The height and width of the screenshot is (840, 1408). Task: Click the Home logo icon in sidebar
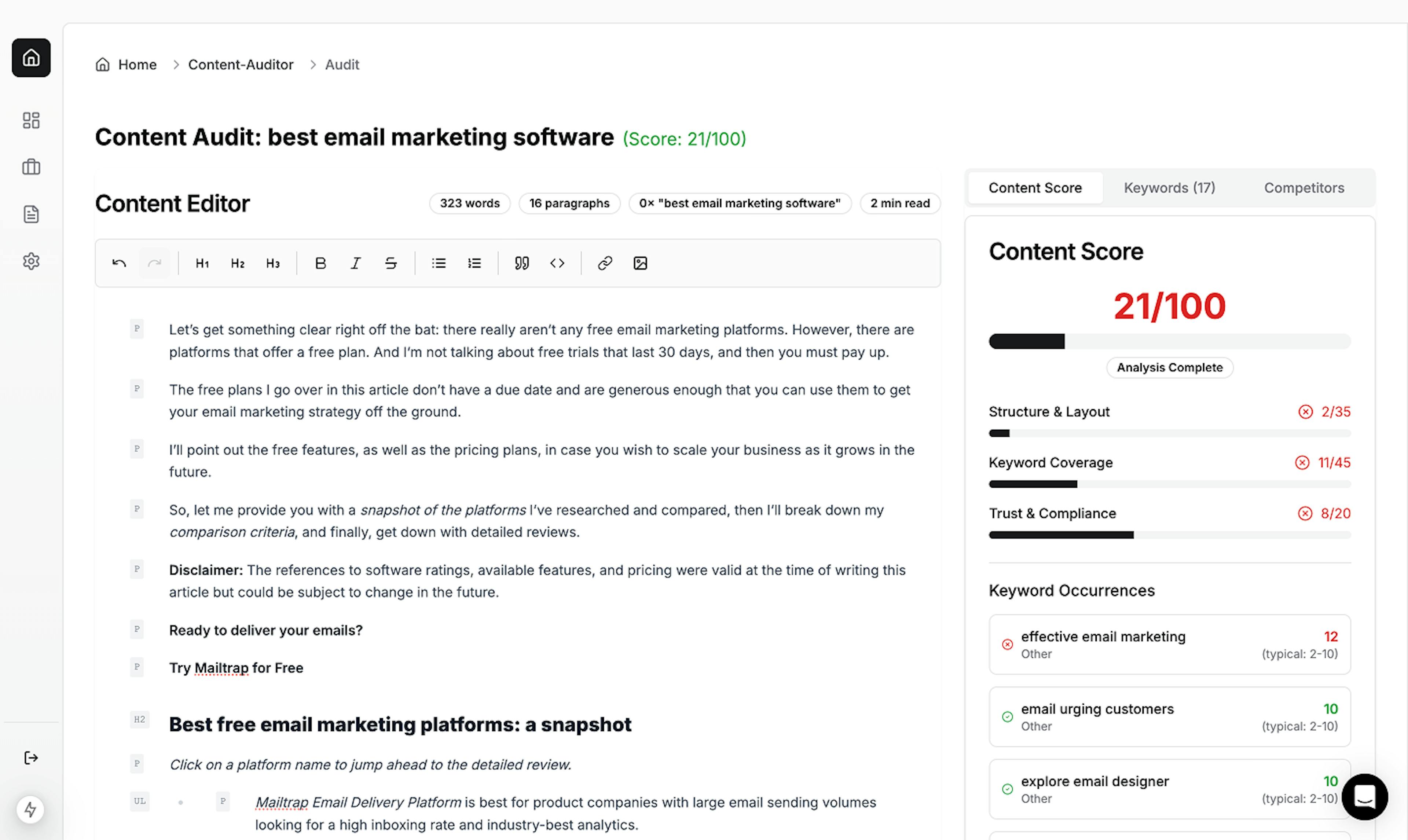click(x=31, y=58)
